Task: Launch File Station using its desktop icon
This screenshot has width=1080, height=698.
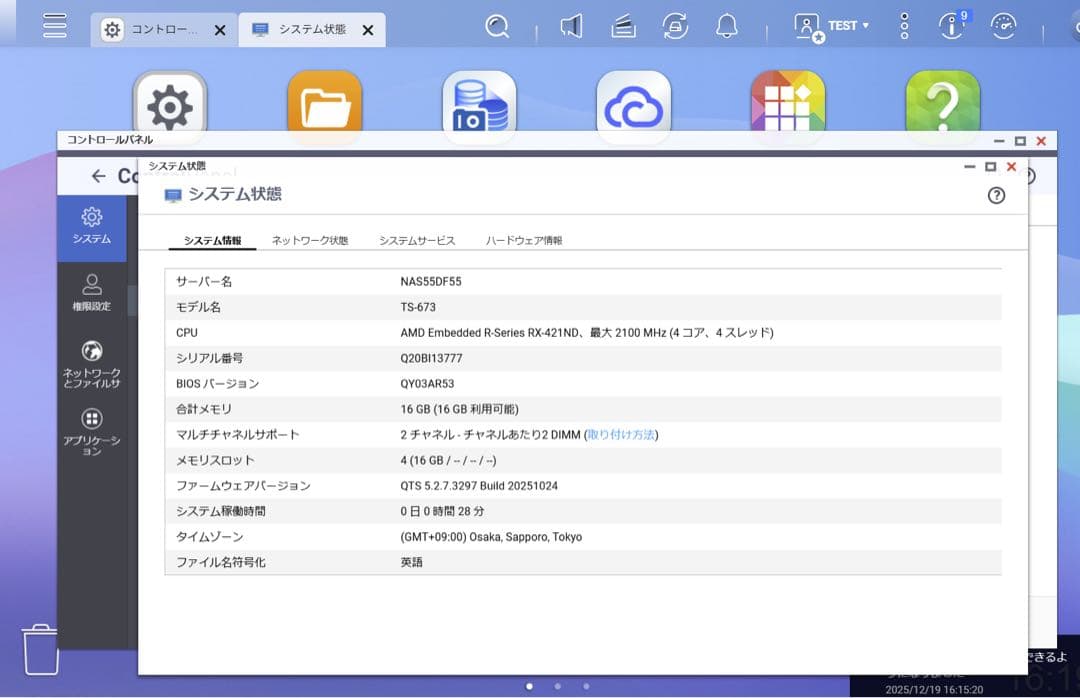Action: click(324, 100)
